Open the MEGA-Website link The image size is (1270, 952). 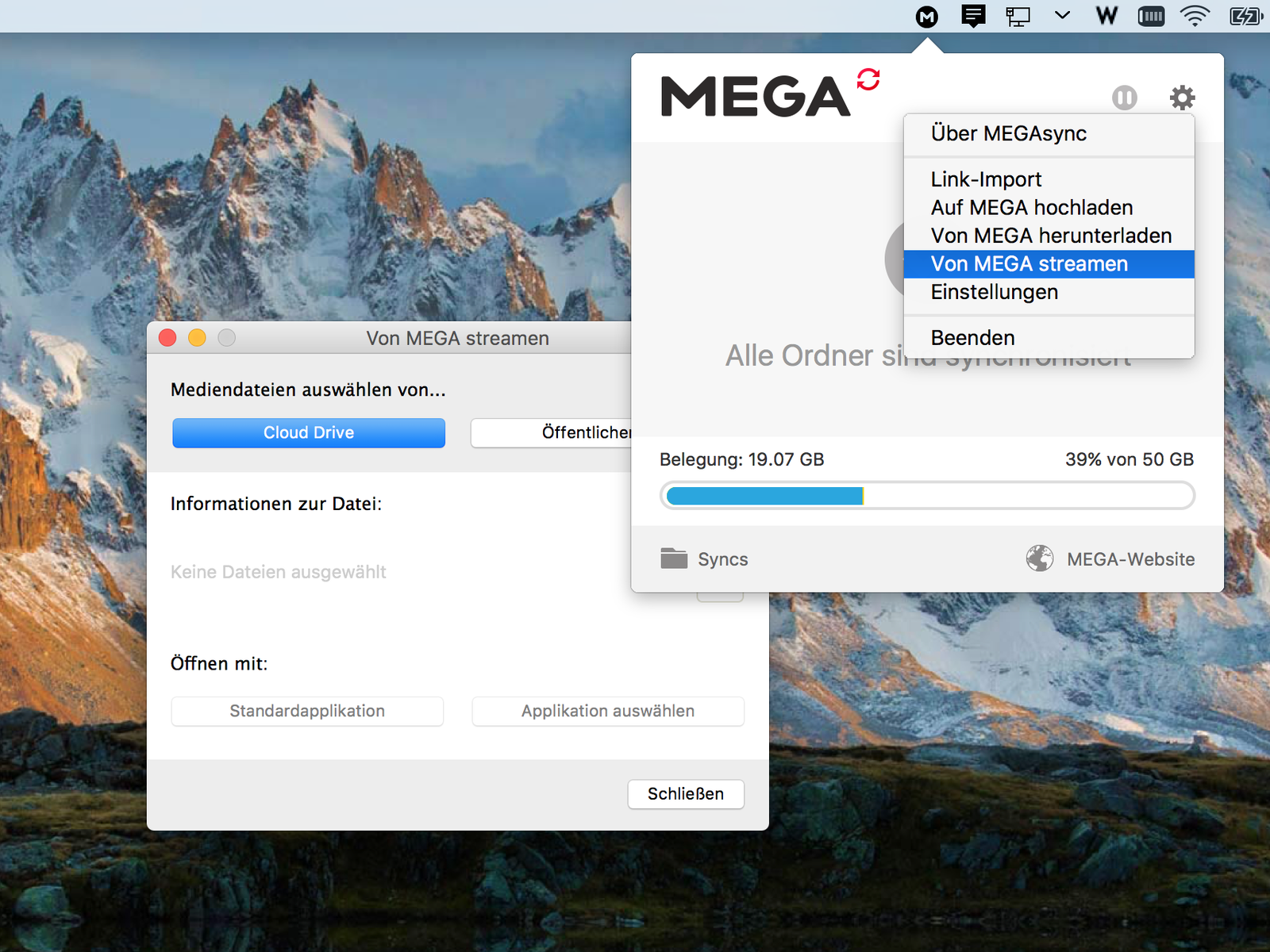pyautogui.click(x=1130, y=559)
